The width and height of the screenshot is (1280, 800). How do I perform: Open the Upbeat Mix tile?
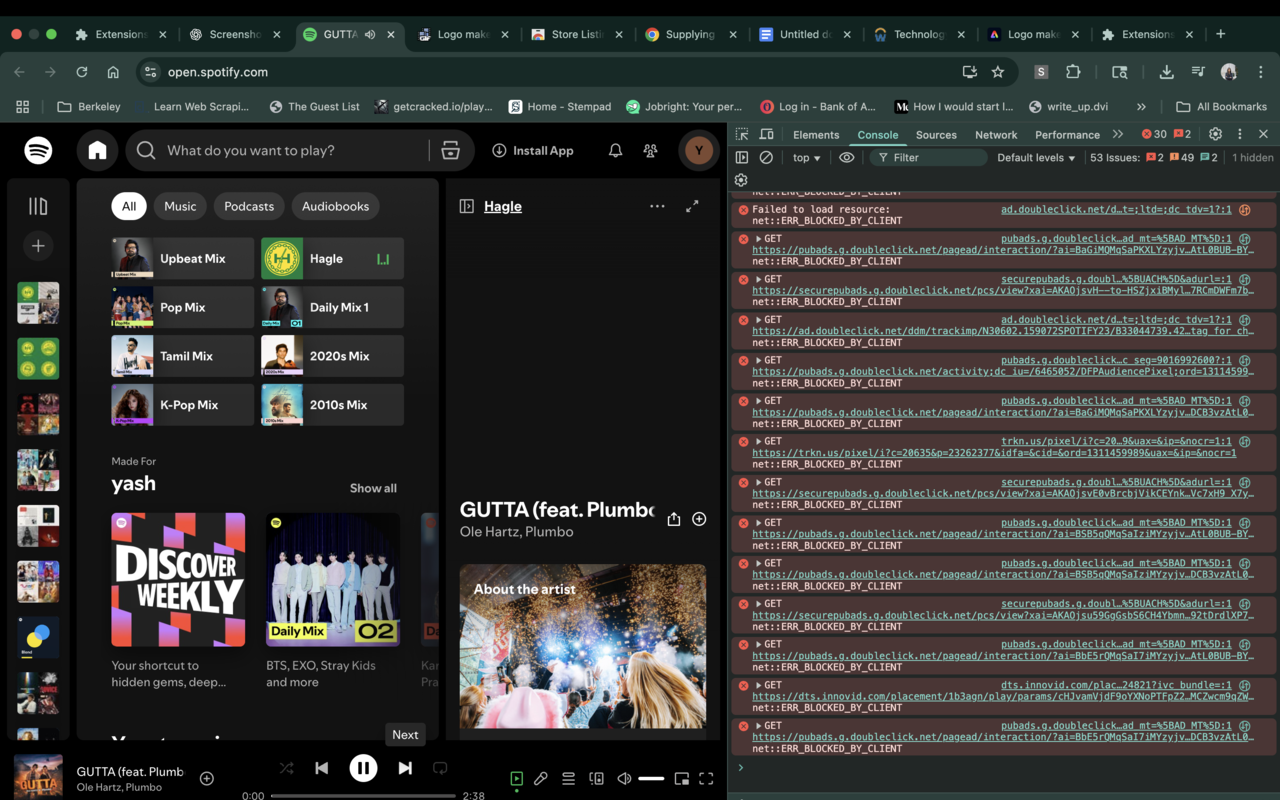click(x=183, y=258)
